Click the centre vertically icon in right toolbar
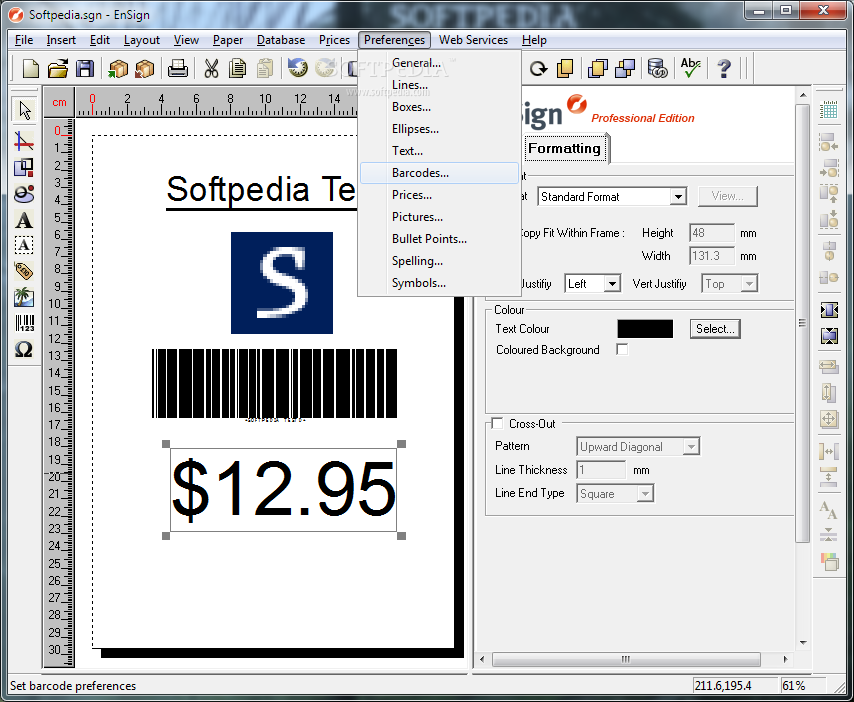 pyautogui.click(x=829, y=336)
